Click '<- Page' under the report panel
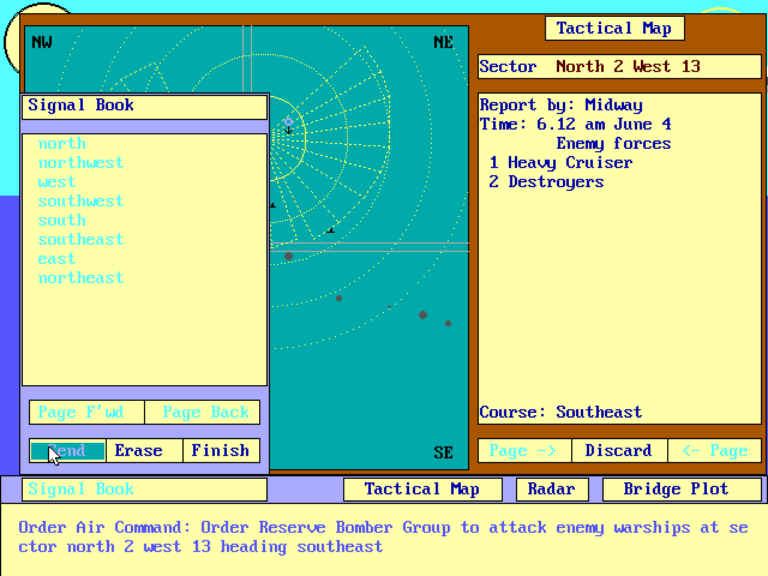This screenshot has width=768, height=576. 714,451
